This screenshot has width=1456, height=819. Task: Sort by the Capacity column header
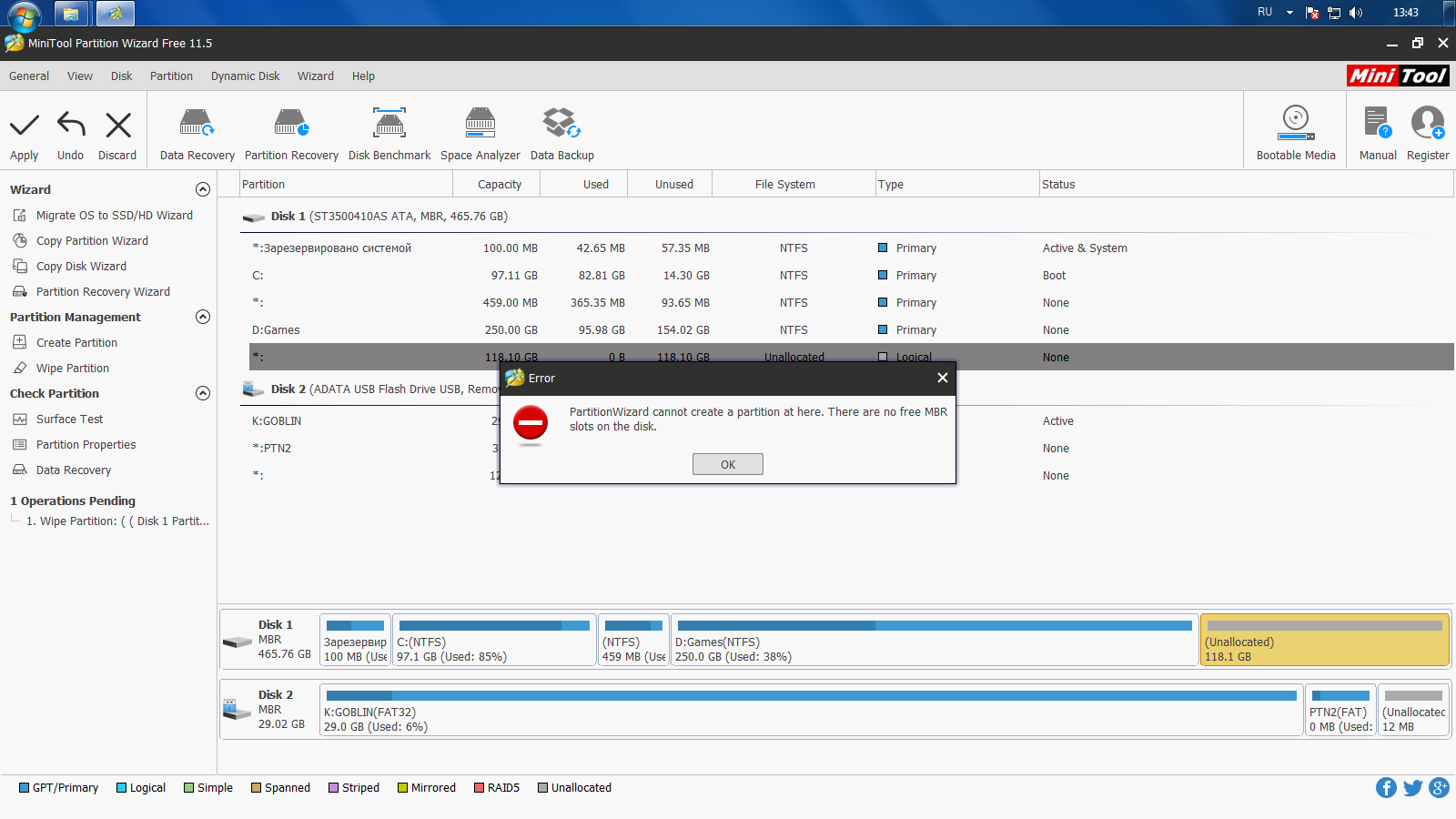(x=500, y=184)
